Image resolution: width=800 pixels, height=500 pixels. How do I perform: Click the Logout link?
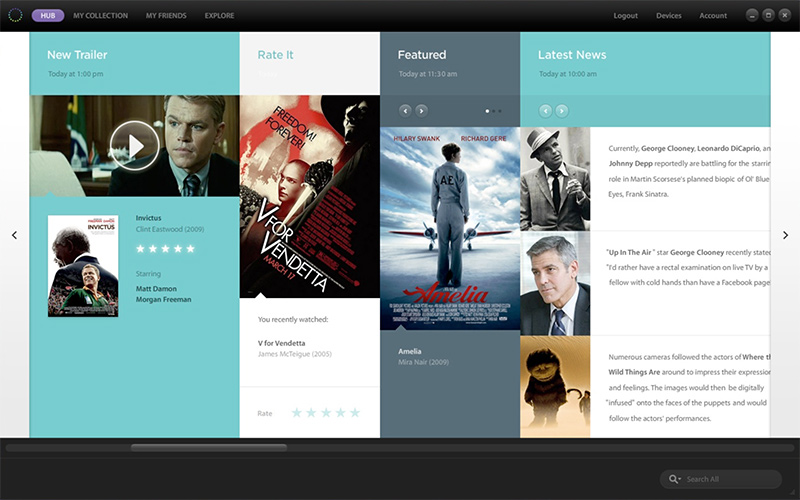[626, 16]
